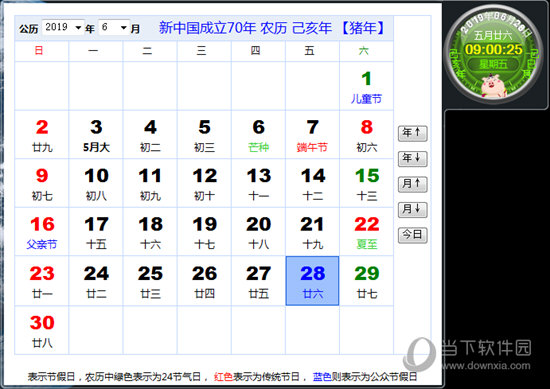Select June 6 芒种 date cell
The height and width of the screenshot is (389, 550).
[x=258, y=135]
